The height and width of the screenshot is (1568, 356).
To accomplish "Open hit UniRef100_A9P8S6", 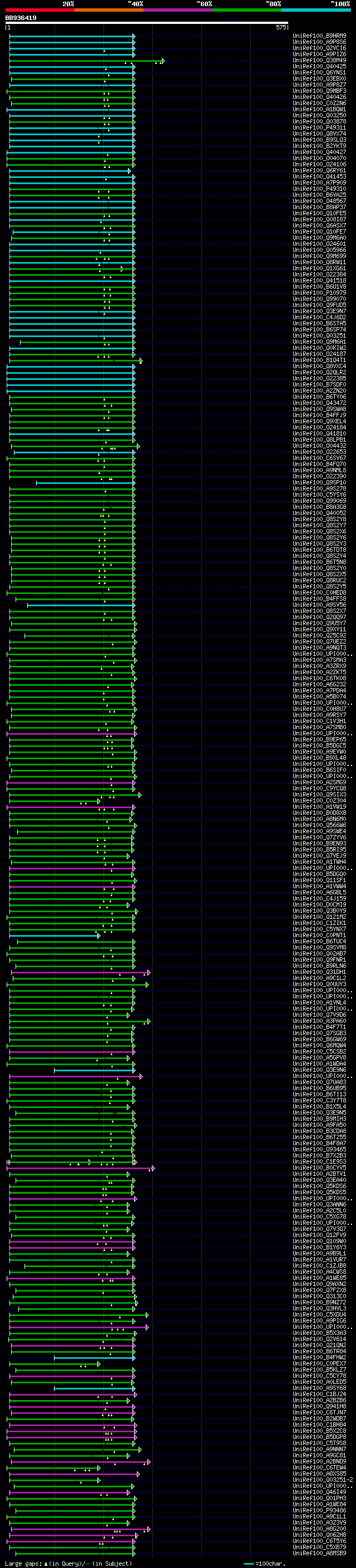I will (319, 42).
